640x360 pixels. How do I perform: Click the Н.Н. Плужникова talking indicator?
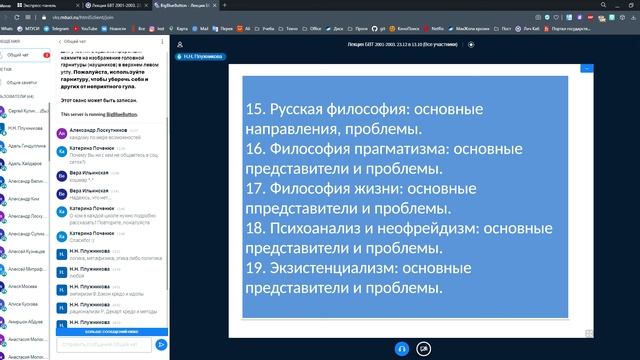point(200,57)
